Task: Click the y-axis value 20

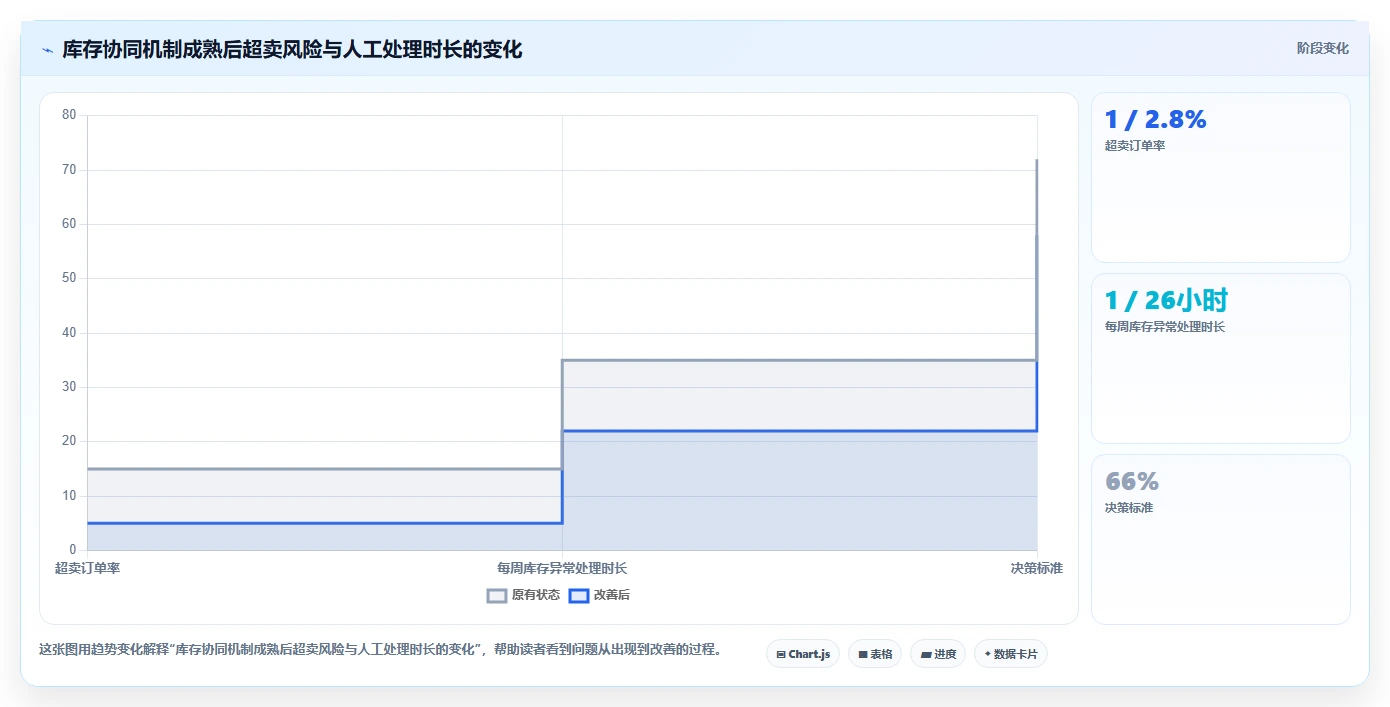Action: (69, 441)
